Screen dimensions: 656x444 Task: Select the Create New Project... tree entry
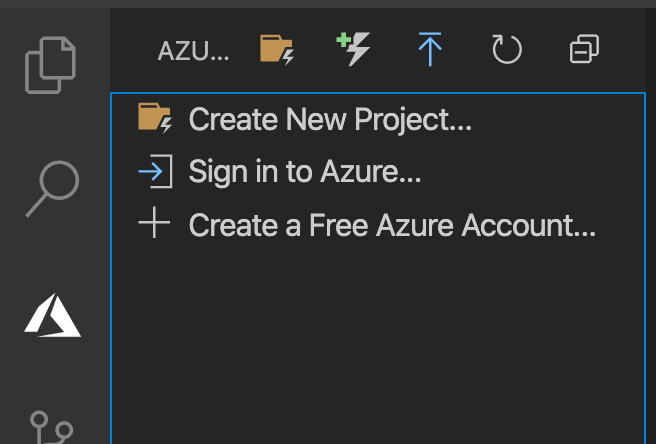[x=330, y=120]
